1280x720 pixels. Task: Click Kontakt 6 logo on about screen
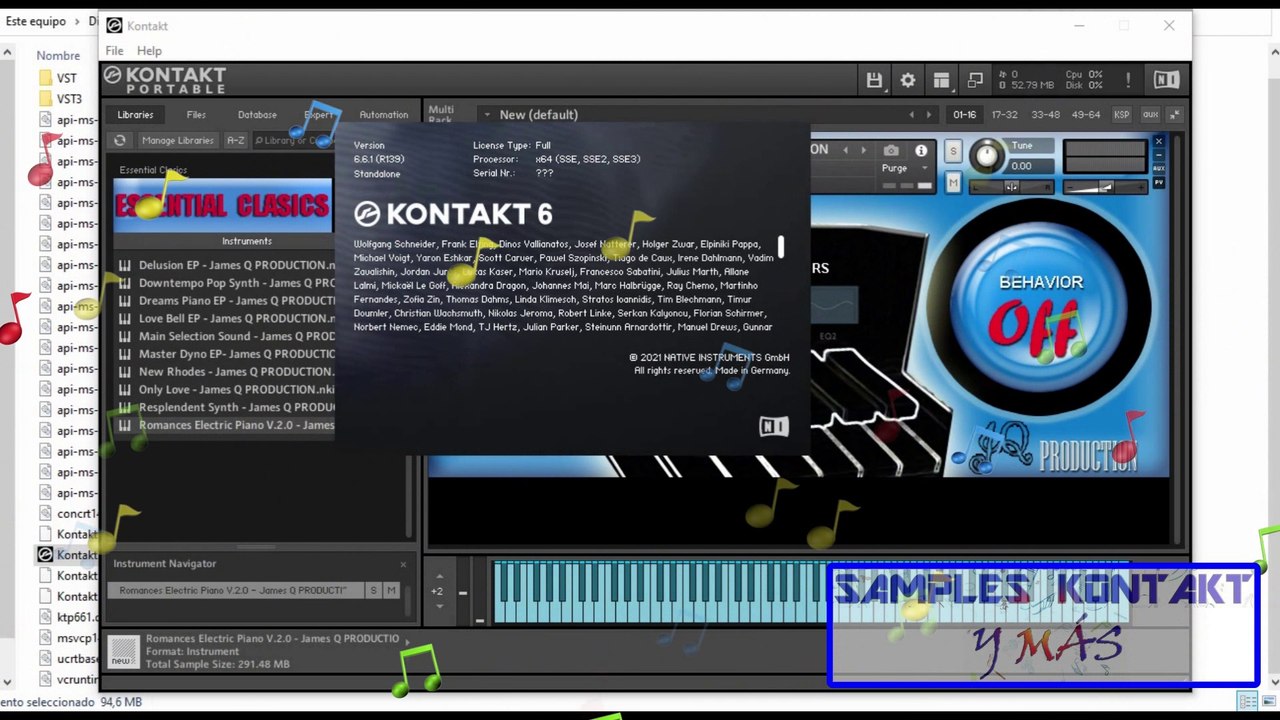point(453,214)
